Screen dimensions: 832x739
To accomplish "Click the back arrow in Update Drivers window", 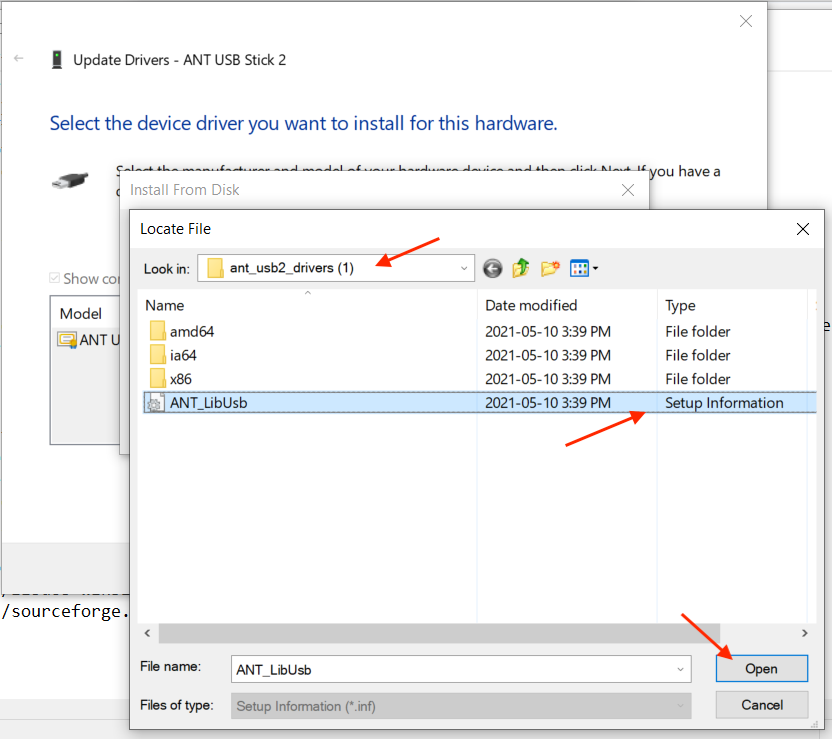I will click(19, 58).
